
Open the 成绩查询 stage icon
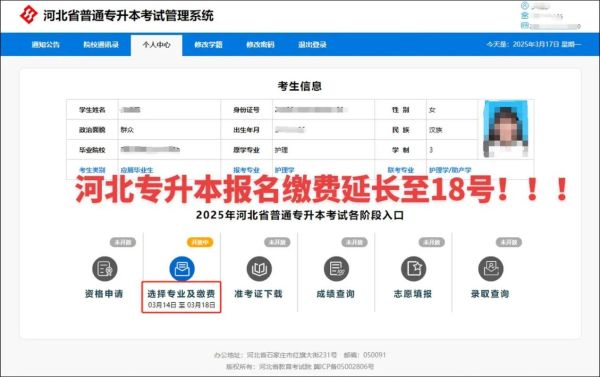336,269
